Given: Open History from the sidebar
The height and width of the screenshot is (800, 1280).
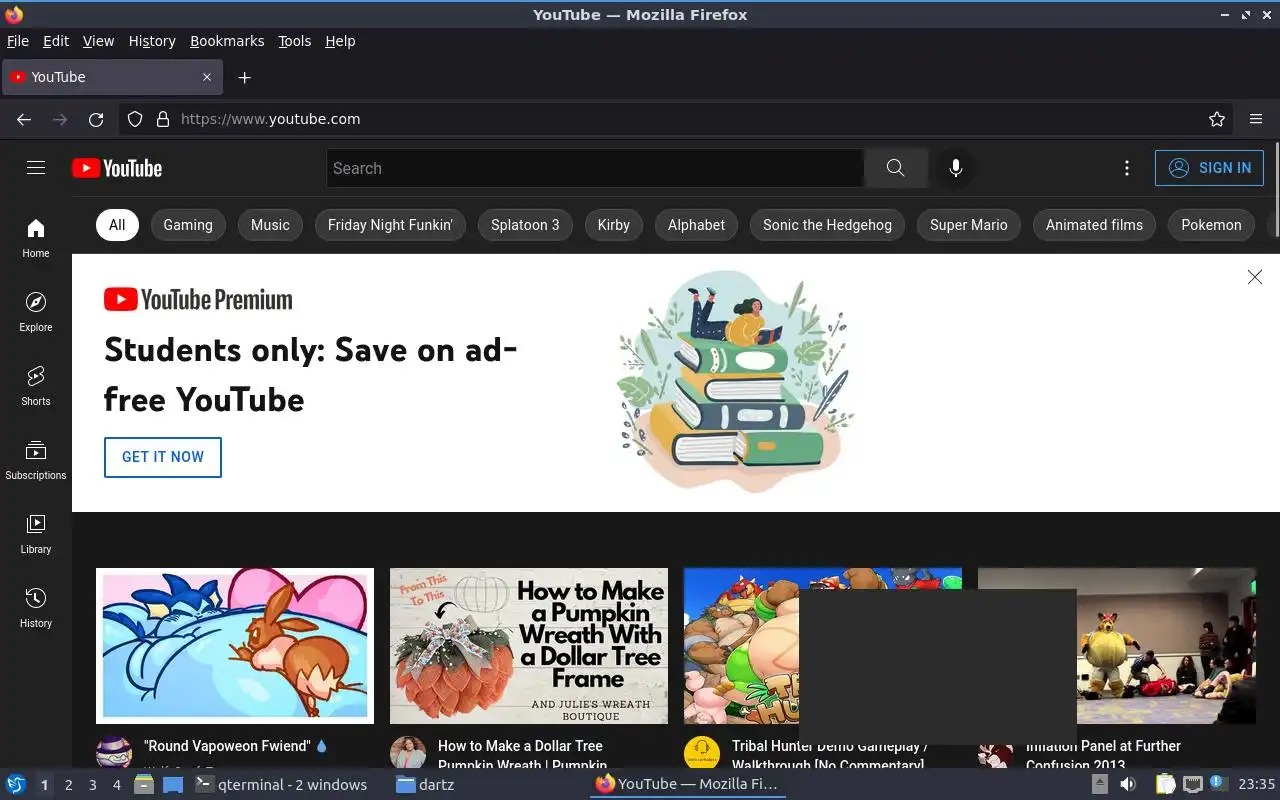Looking at the screenshot, I should click(36, 608).
